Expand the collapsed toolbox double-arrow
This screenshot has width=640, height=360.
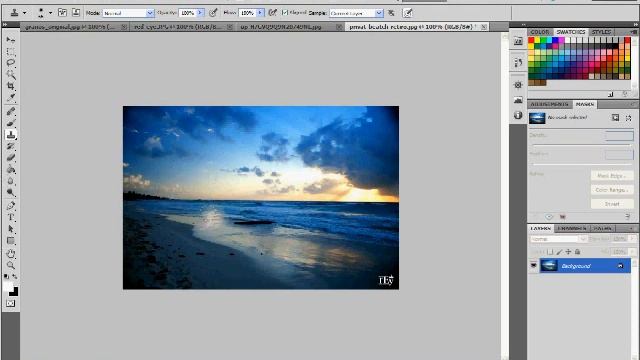coord(5,25)
